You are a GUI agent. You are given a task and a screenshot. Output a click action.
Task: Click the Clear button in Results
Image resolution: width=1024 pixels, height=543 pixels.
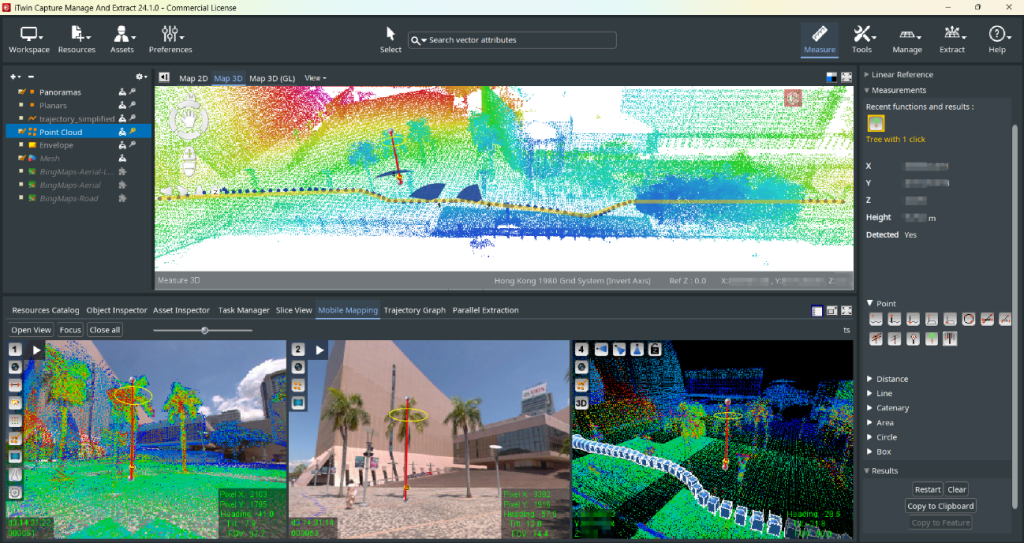tap(957, 489)
